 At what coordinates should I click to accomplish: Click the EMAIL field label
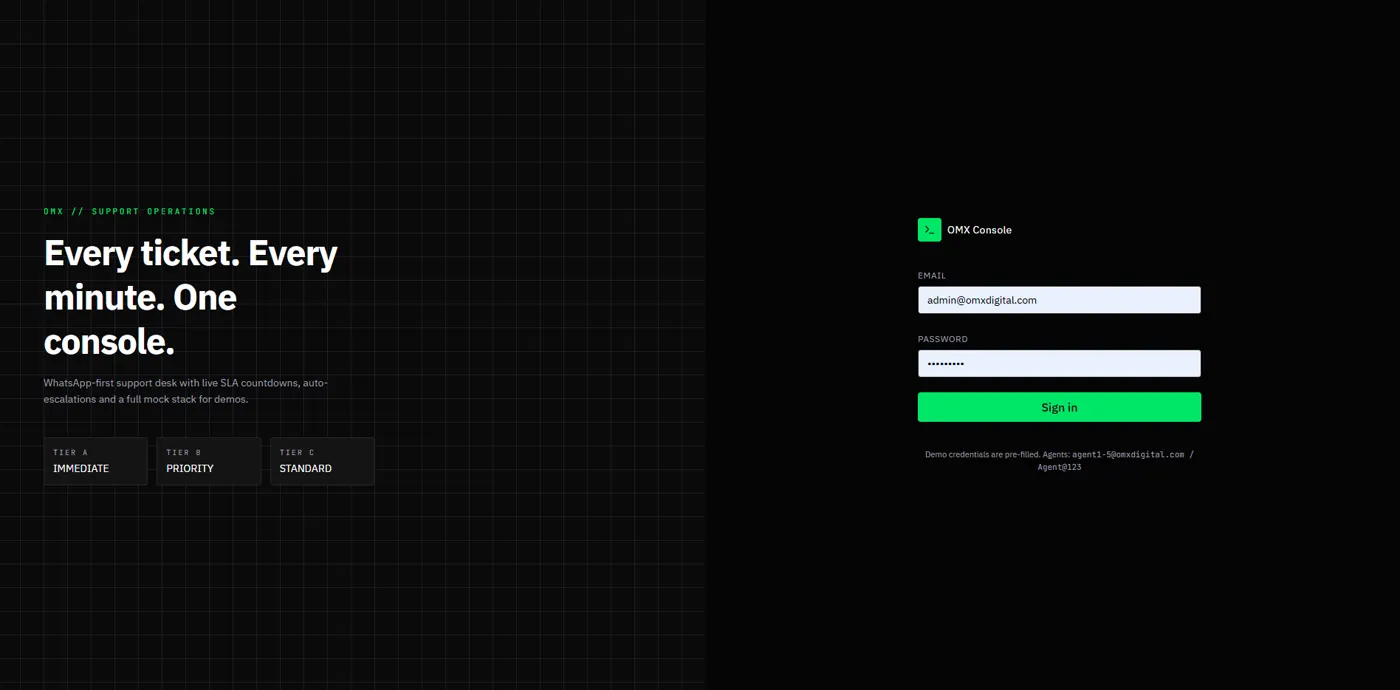[932, 276]
